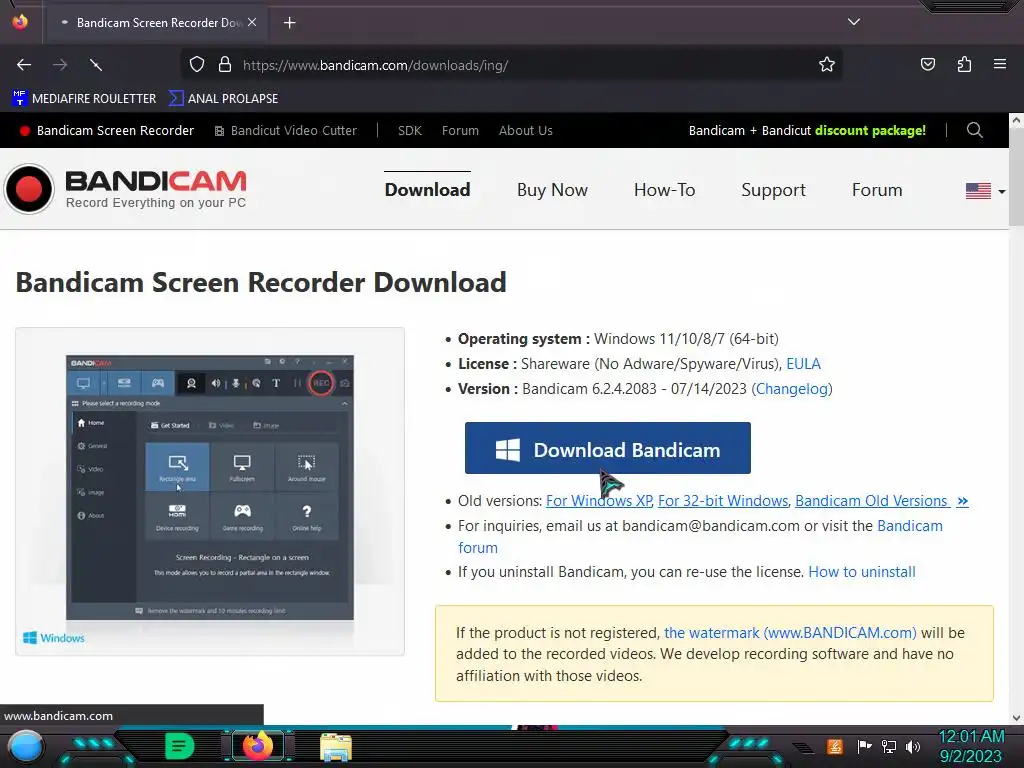Click the forward navigation arrow
The width and height of the screenshot is (1024, 768).
(x=60, y=65)
